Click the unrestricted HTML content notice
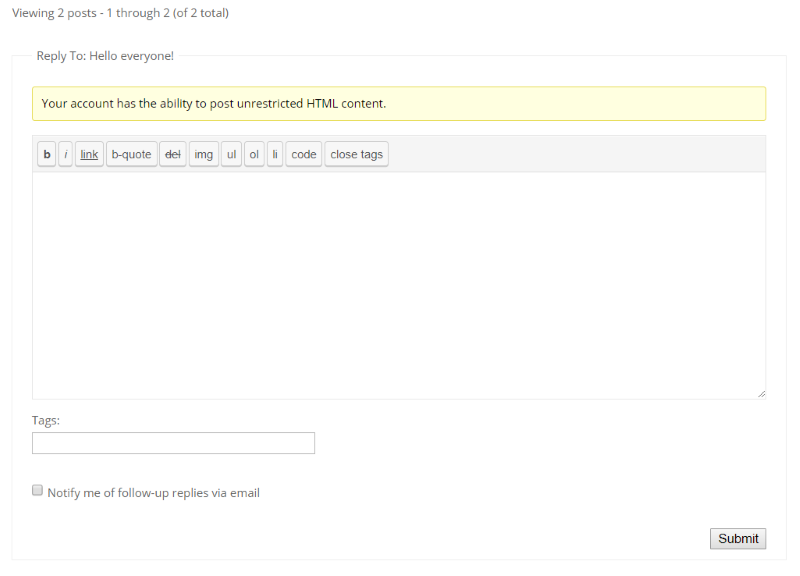The width and height of the screenshot is (800, 576). 399,104
